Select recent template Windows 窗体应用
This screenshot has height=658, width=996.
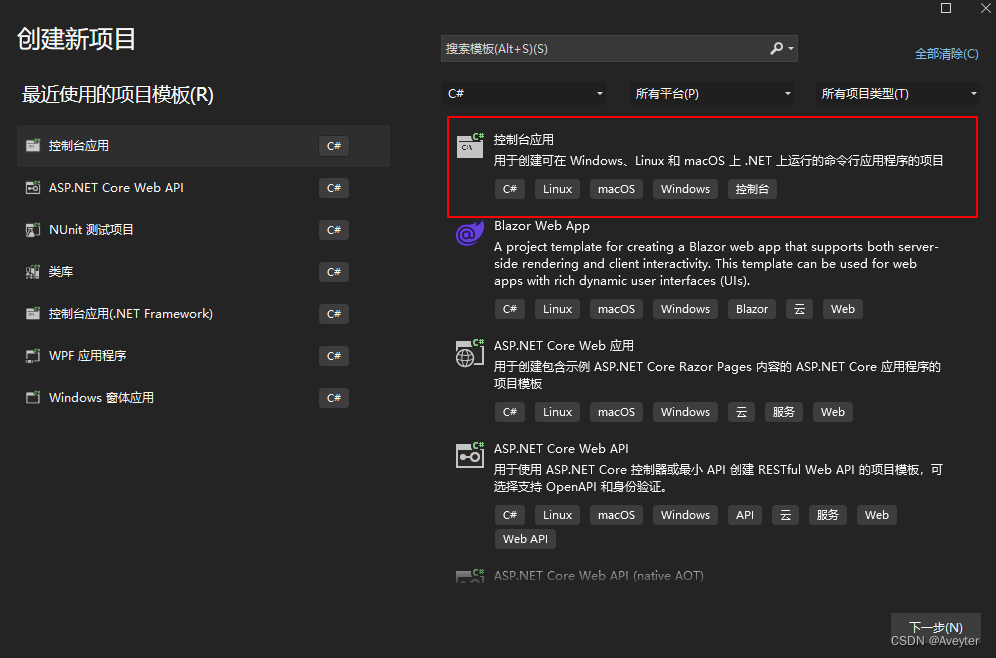click(203, 397)
